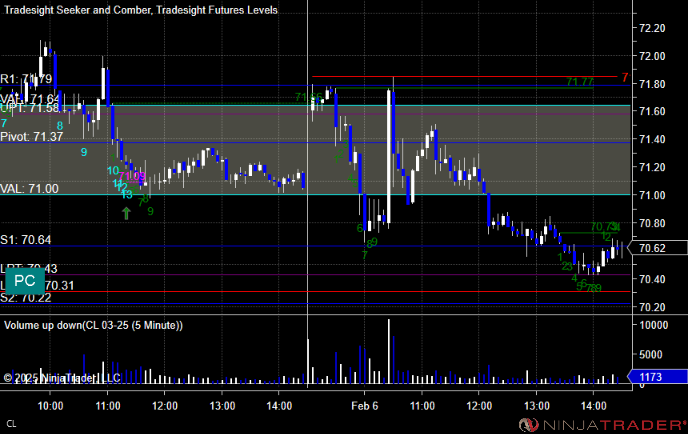Click the Pivot: 71.37 level label

pos(32,136)
